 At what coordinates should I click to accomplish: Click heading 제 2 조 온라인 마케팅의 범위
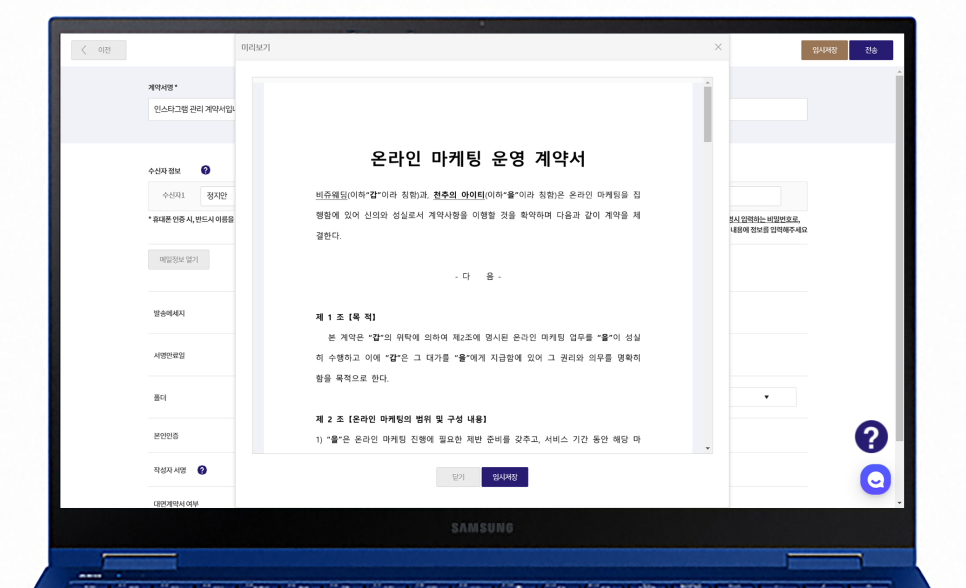click(x=401, y=419)
